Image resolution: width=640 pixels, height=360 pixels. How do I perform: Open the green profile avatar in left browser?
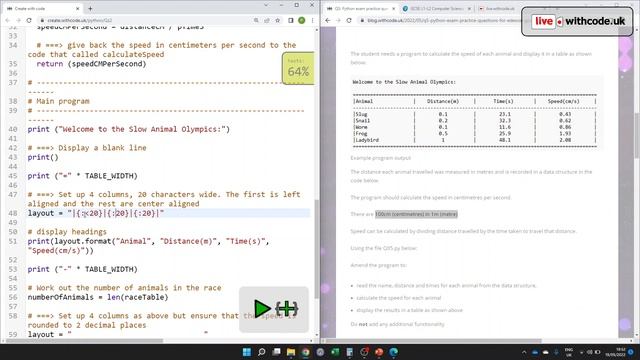(x=302, y=20)
